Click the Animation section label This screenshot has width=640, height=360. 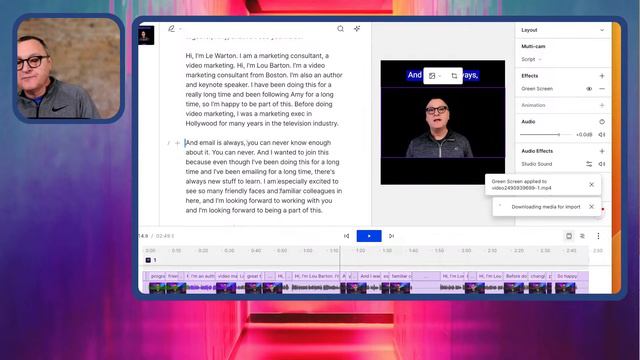[x=533, y=105]
